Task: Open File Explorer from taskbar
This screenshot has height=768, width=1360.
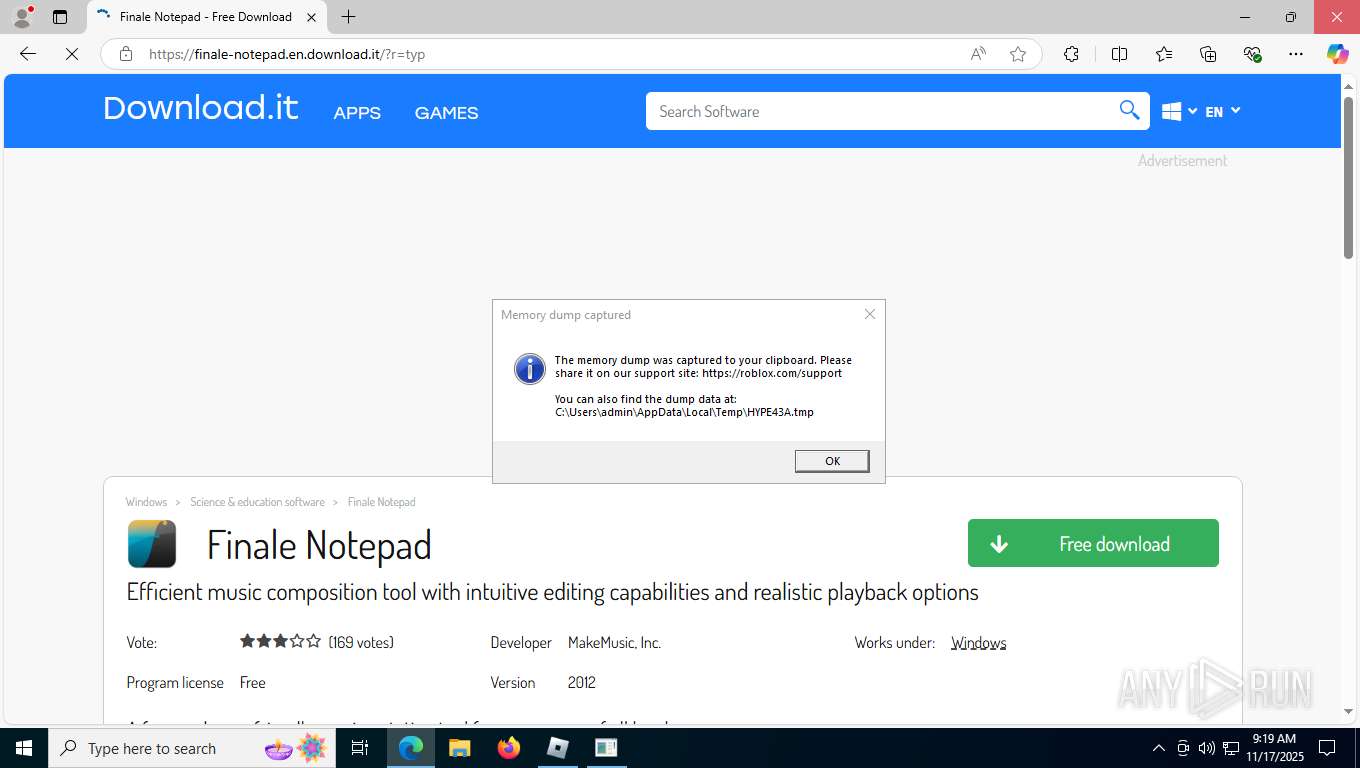Action: pos(459,748)
